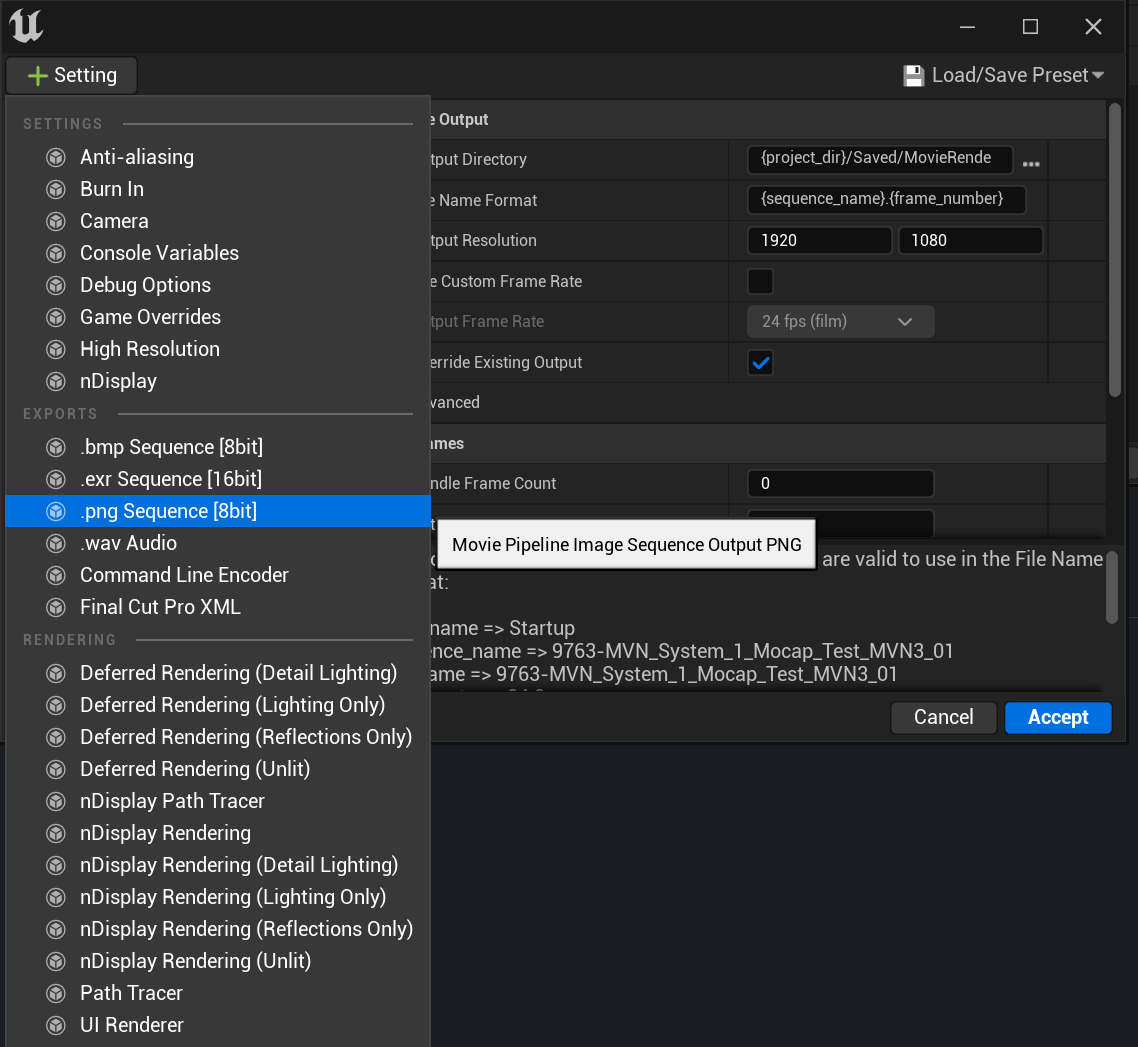Add Deferred Rendering (Detail Lighting) pass
Viewport: 1138px width, 1047px height.
pyautogui.click(x=218, y=673)
